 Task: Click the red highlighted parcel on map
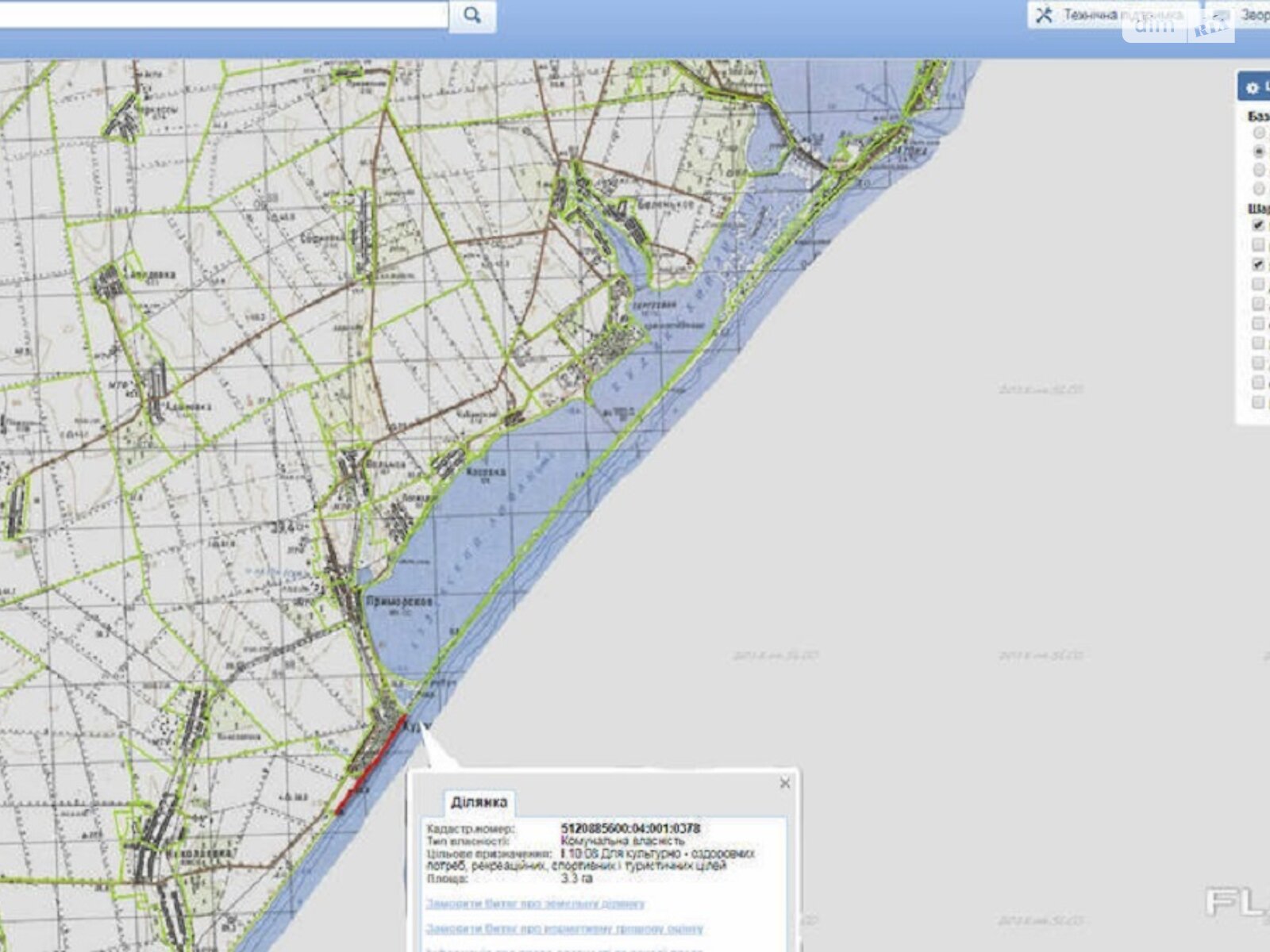click(x=371, y=765)
